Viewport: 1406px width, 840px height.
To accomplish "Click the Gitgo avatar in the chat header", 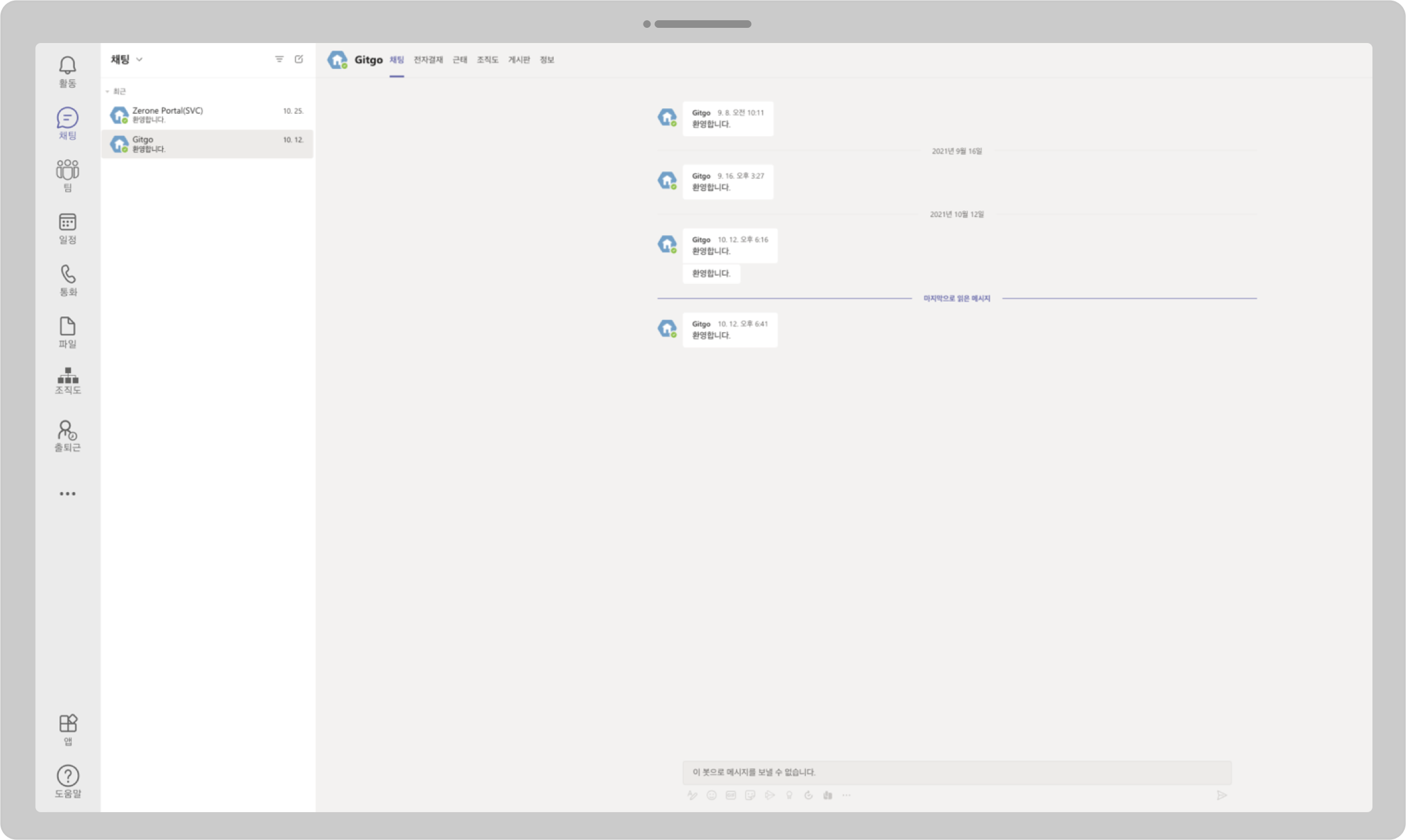I will click(x=337, y=60).
